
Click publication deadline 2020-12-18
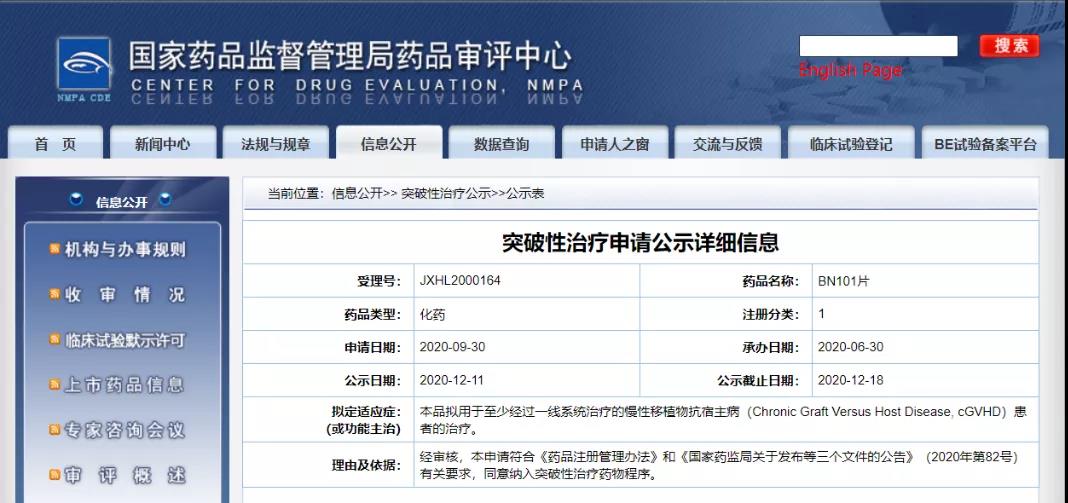[850, 380]
